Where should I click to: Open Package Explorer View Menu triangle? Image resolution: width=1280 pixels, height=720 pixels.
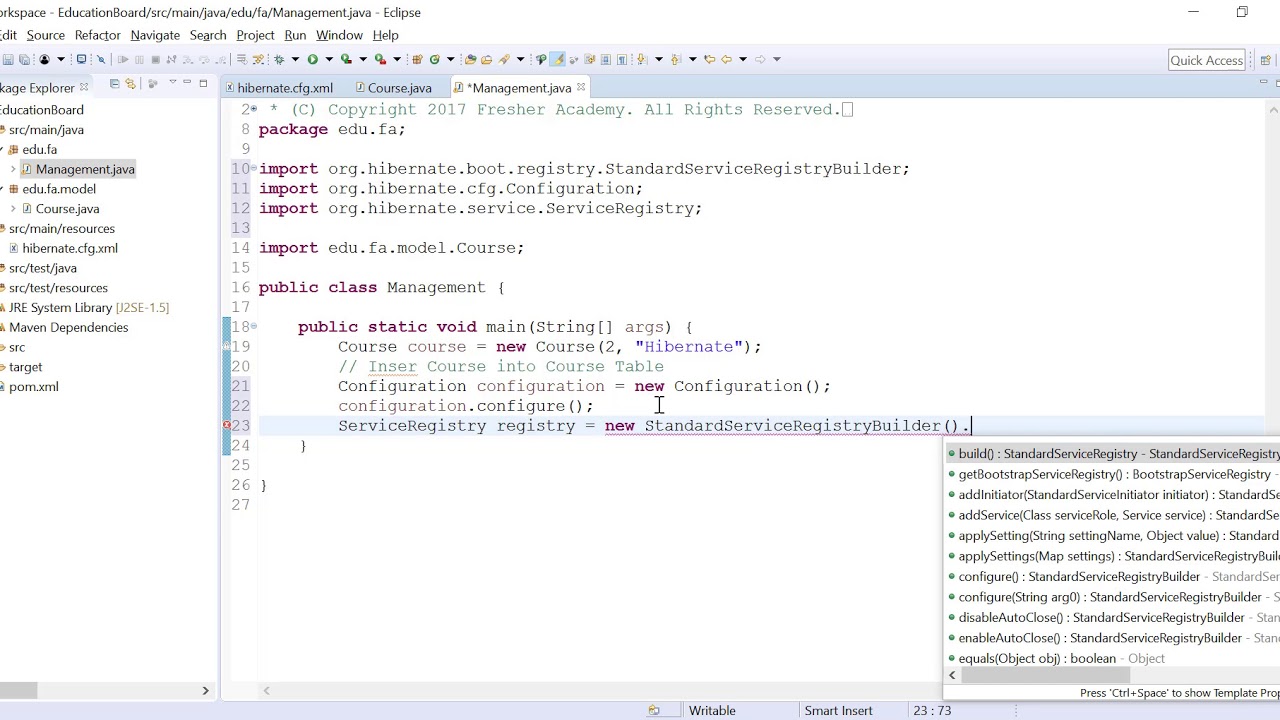click(172, 83)
